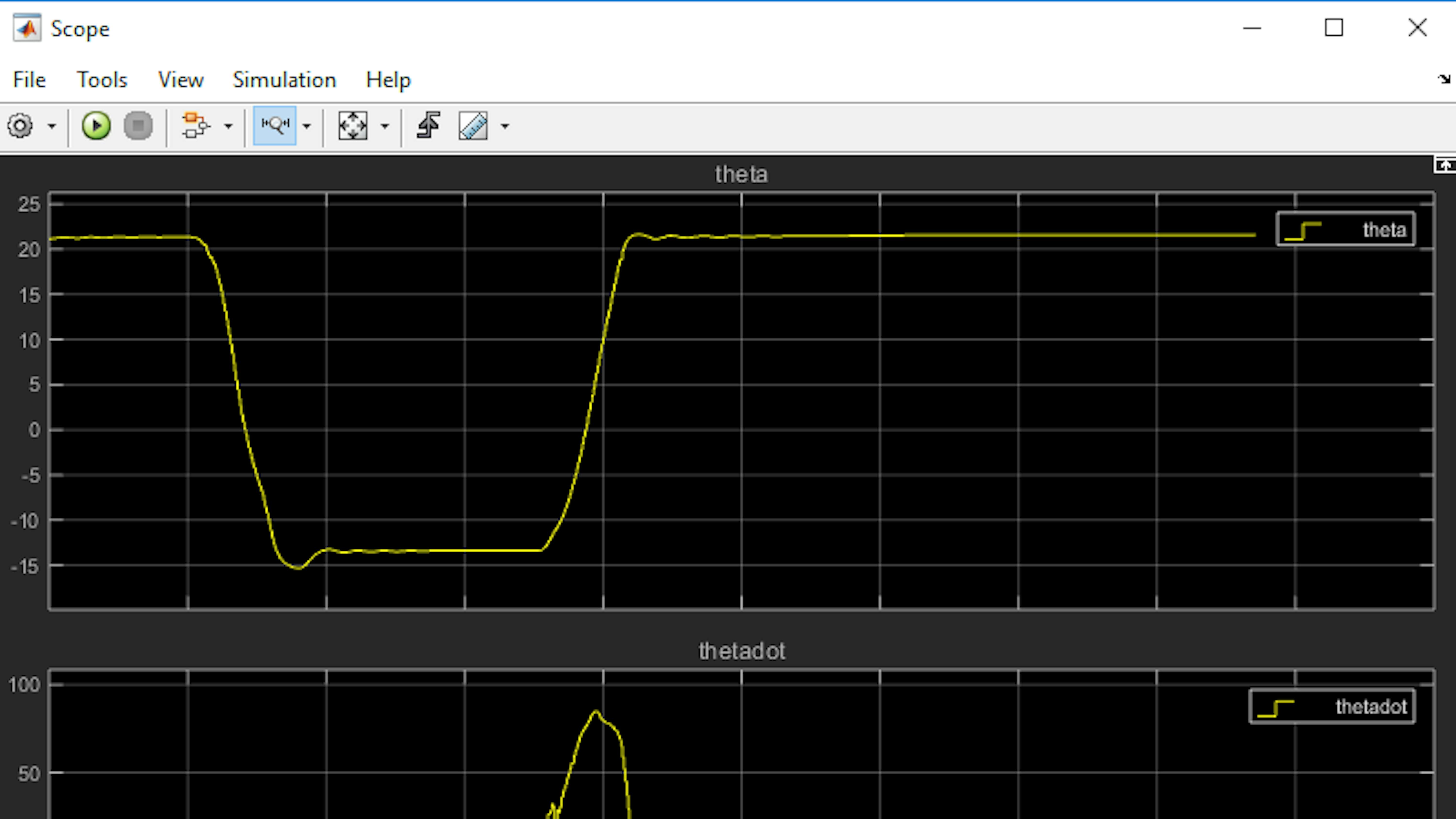Expand the axes scaling options dropdown
The width and height of the screenshot is (1456, 819).
(x=385, y=126)
